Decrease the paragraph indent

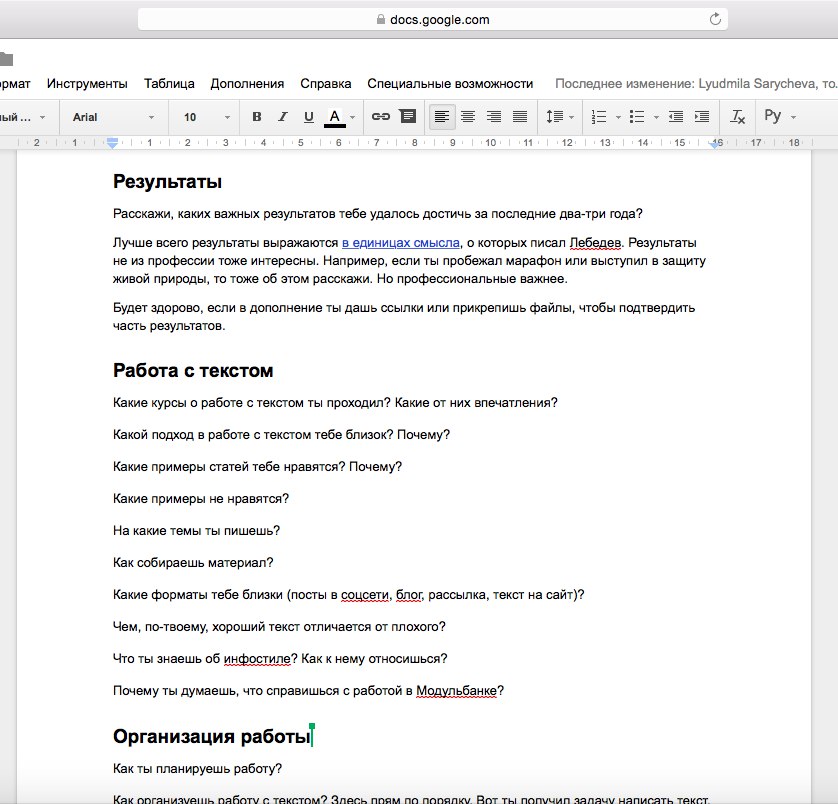coord(676,117)
